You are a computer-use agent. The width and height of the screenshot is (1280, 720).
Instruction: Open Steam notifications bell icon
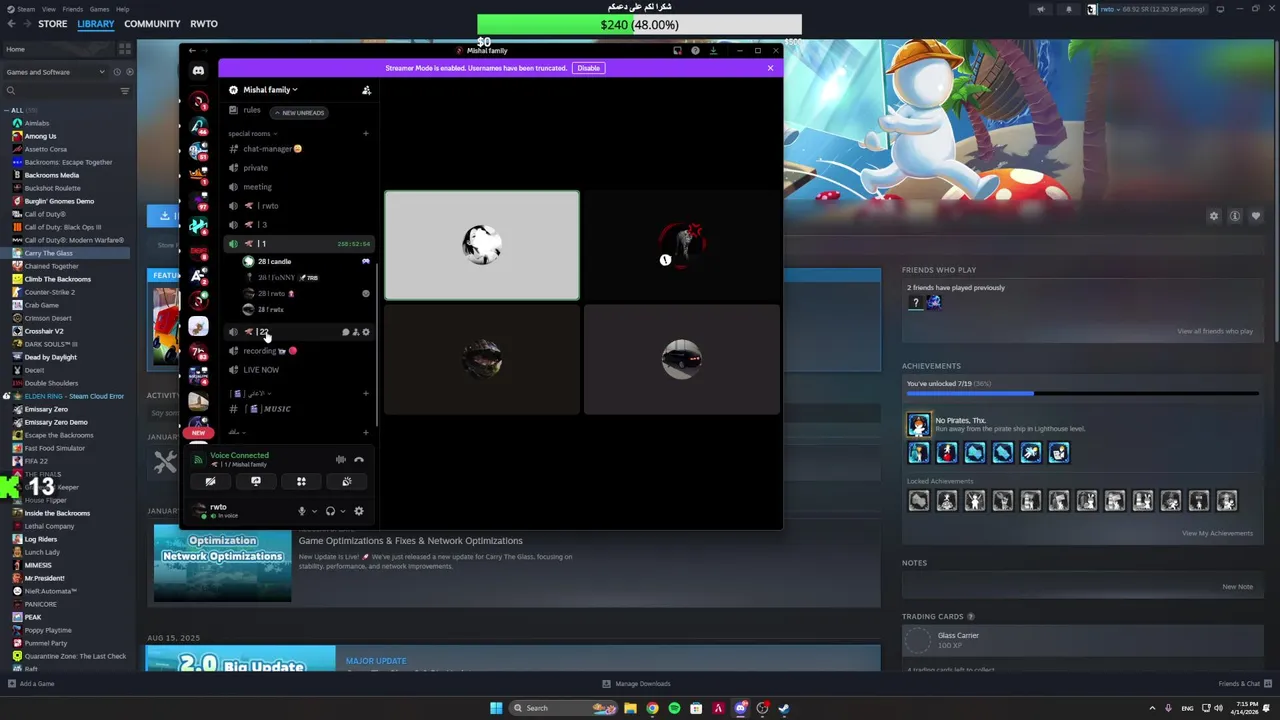(x=1068, y=9)
